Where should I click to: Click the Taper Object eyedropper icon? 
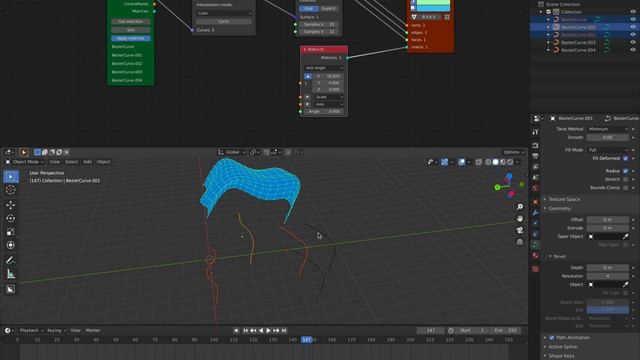click(x=625, y=236)
